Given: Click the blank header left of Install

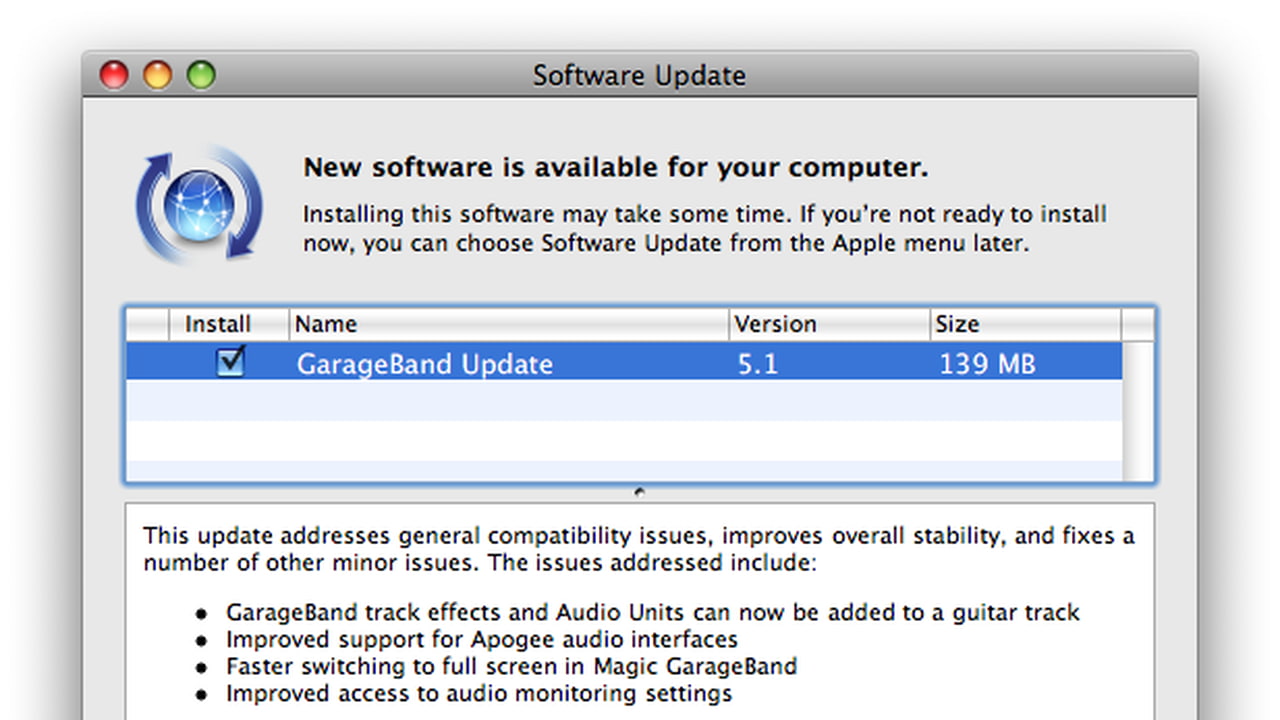Looking at the screenshot, I should click(x=148, y=324).
